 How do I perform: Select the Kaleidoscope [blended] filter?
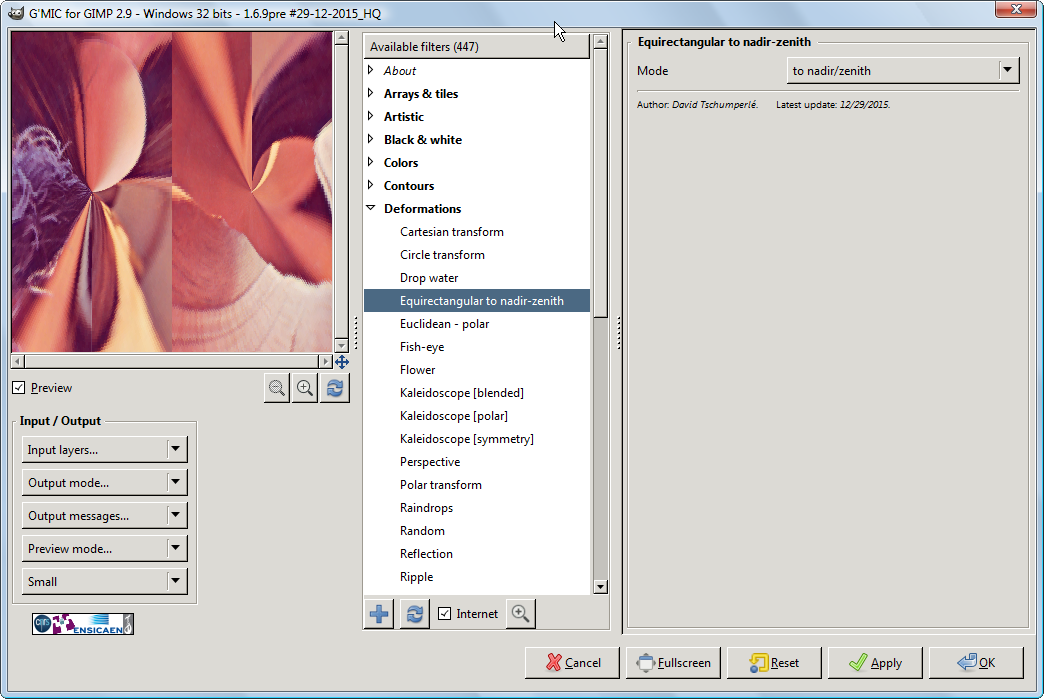[x=477, y=393]
